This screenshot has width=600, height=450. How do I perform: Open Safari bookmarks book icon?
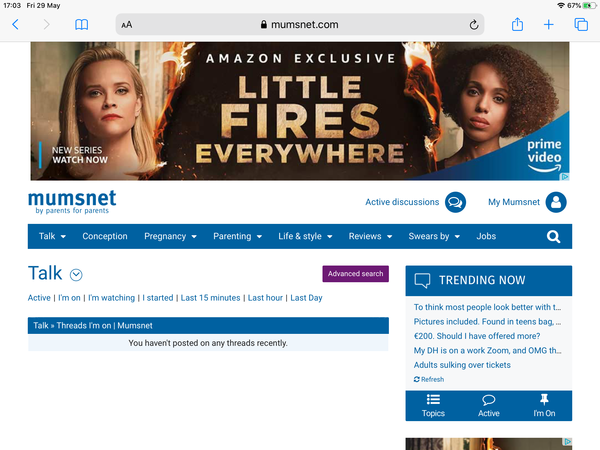coord(81,24)
